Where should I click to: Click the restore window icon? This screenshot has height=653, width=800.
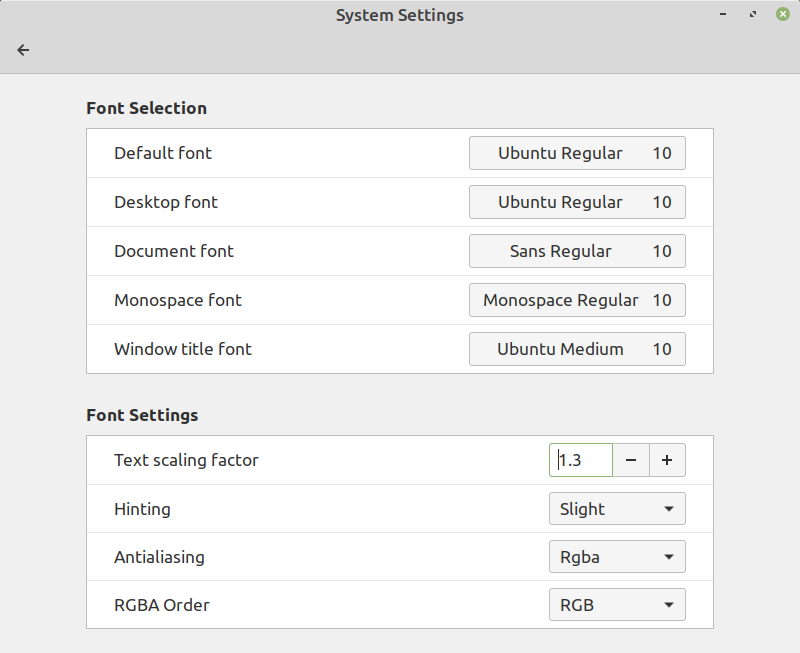coord(754,15)
